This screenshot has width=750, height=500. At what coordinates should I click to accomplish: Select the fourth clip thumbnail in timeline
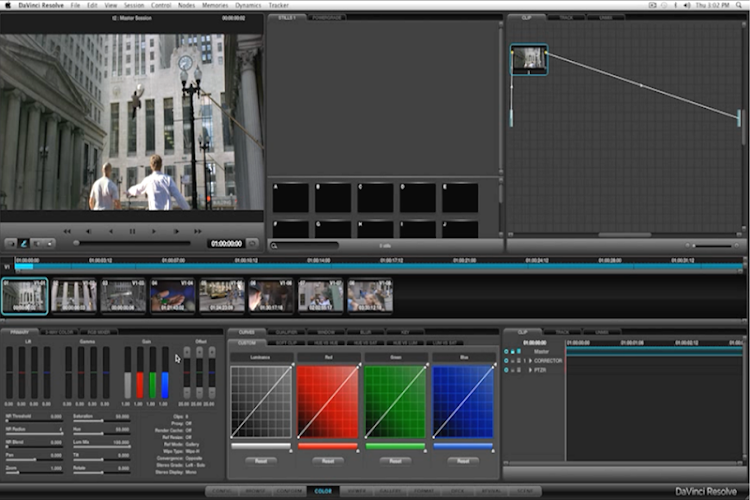pos(172,295)
